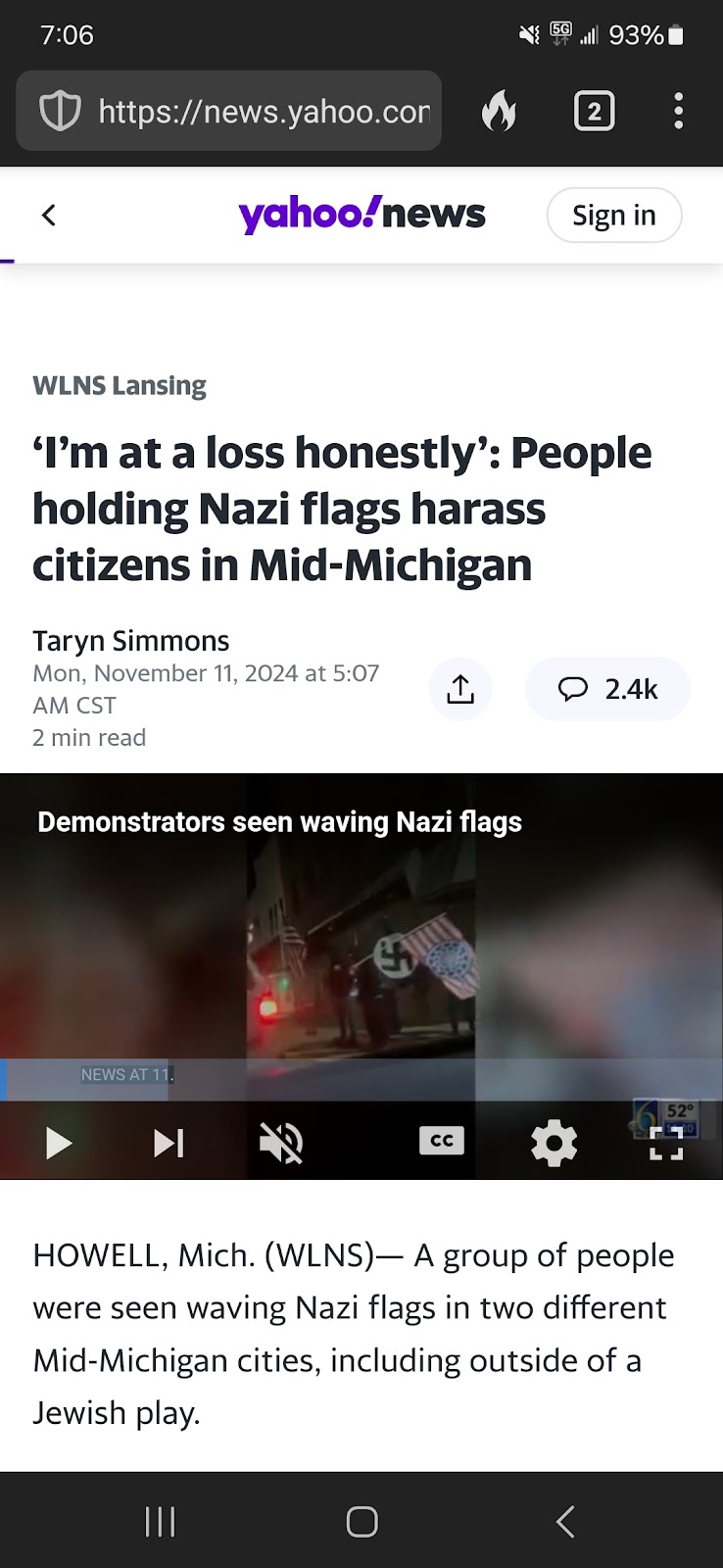Tap the Android home button

point(361,1521)
